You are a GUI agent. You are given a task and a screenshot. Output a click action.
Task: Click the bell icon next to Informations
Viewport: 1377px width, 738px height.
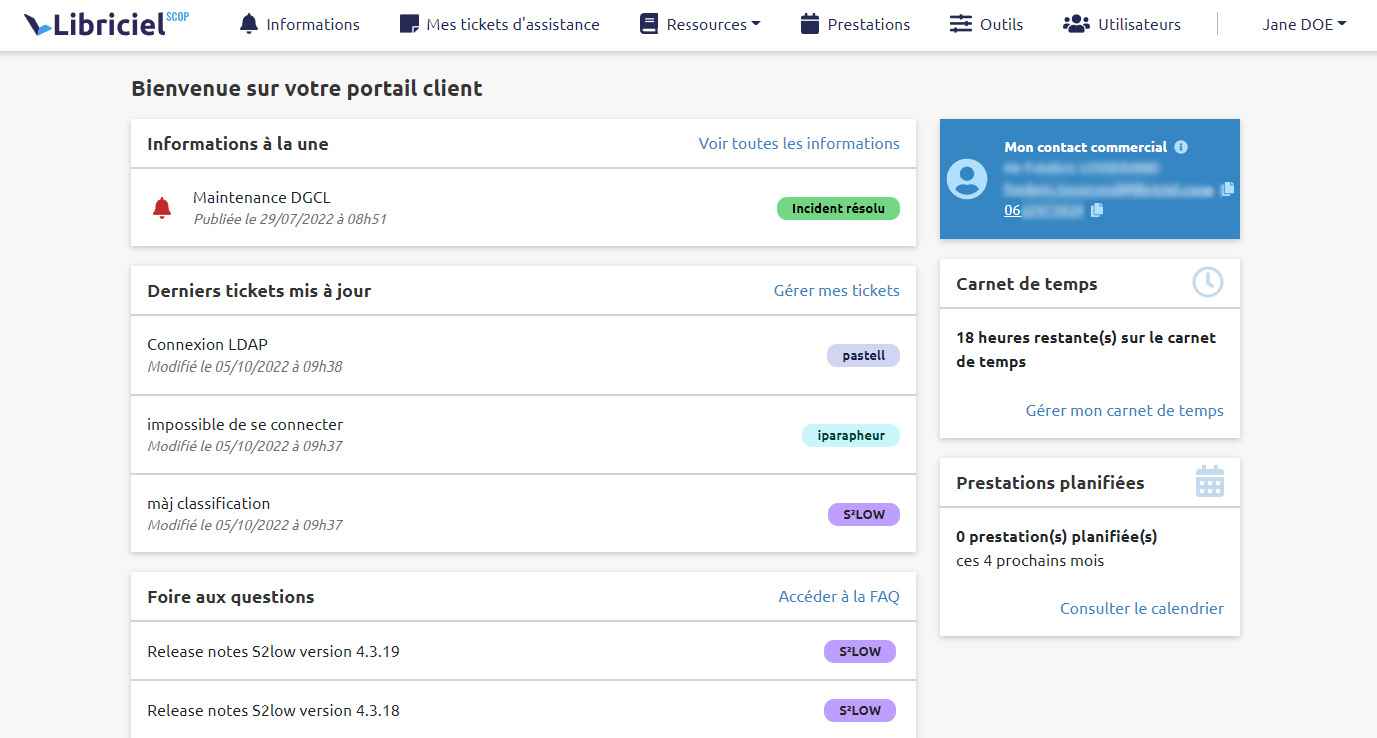[249, 24]
